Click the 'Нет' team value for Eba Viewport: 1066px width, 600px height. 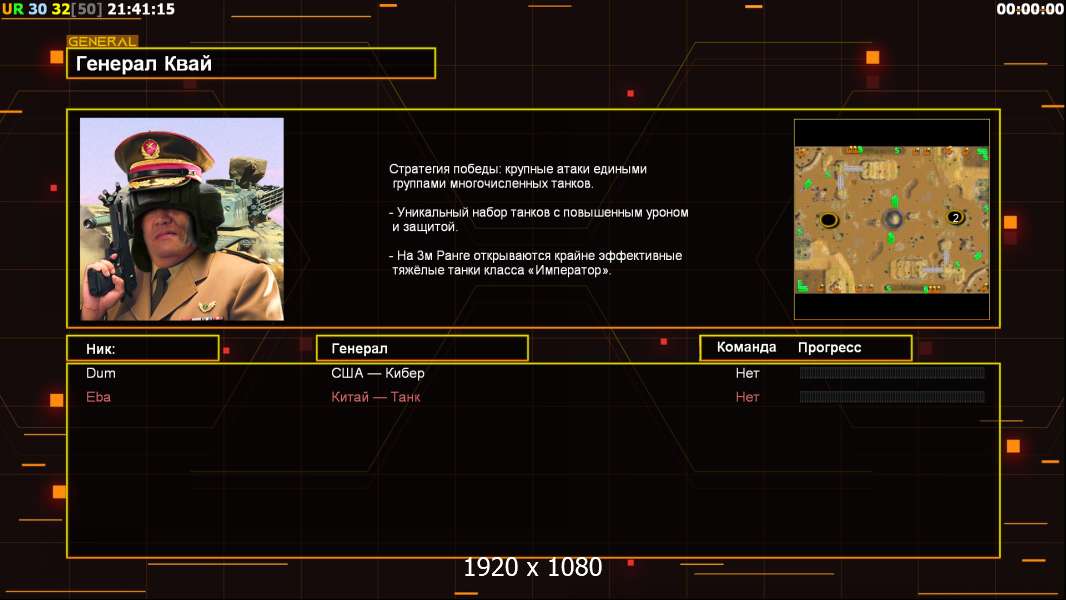pos(747,397)
